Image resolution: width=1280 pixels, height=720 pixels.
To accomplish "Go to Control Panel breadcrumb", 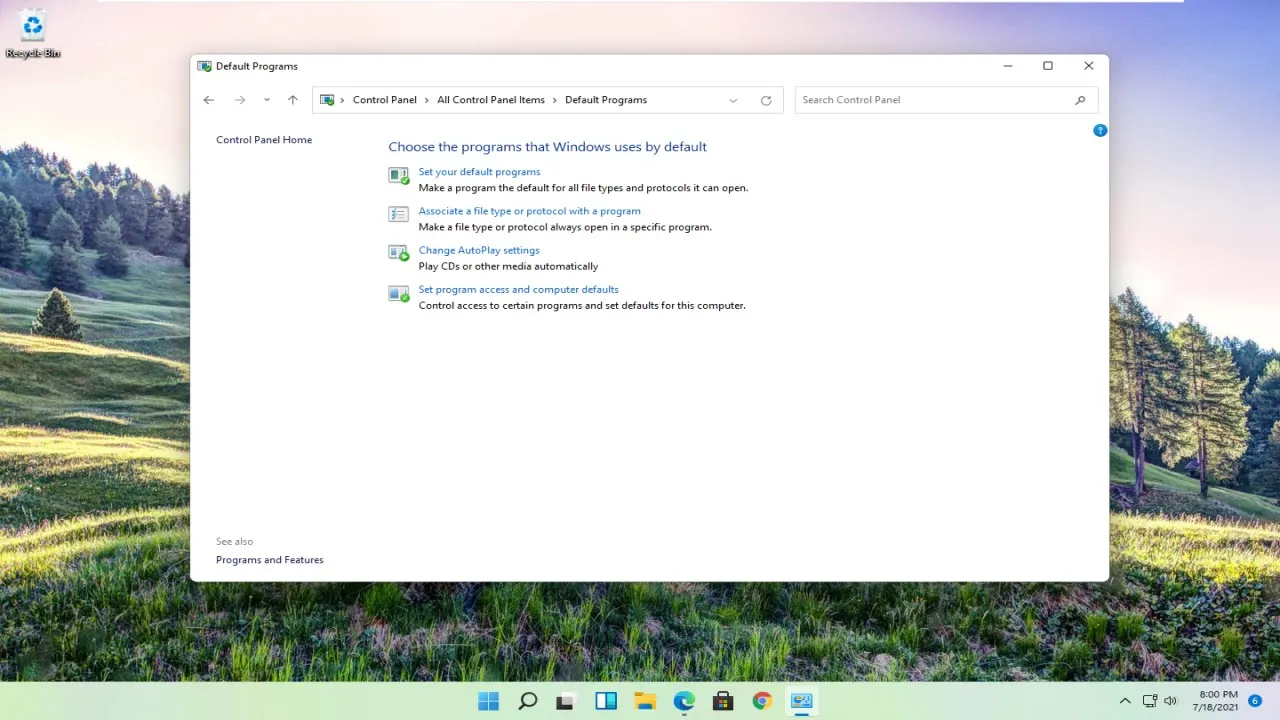I will pos(385,100).
